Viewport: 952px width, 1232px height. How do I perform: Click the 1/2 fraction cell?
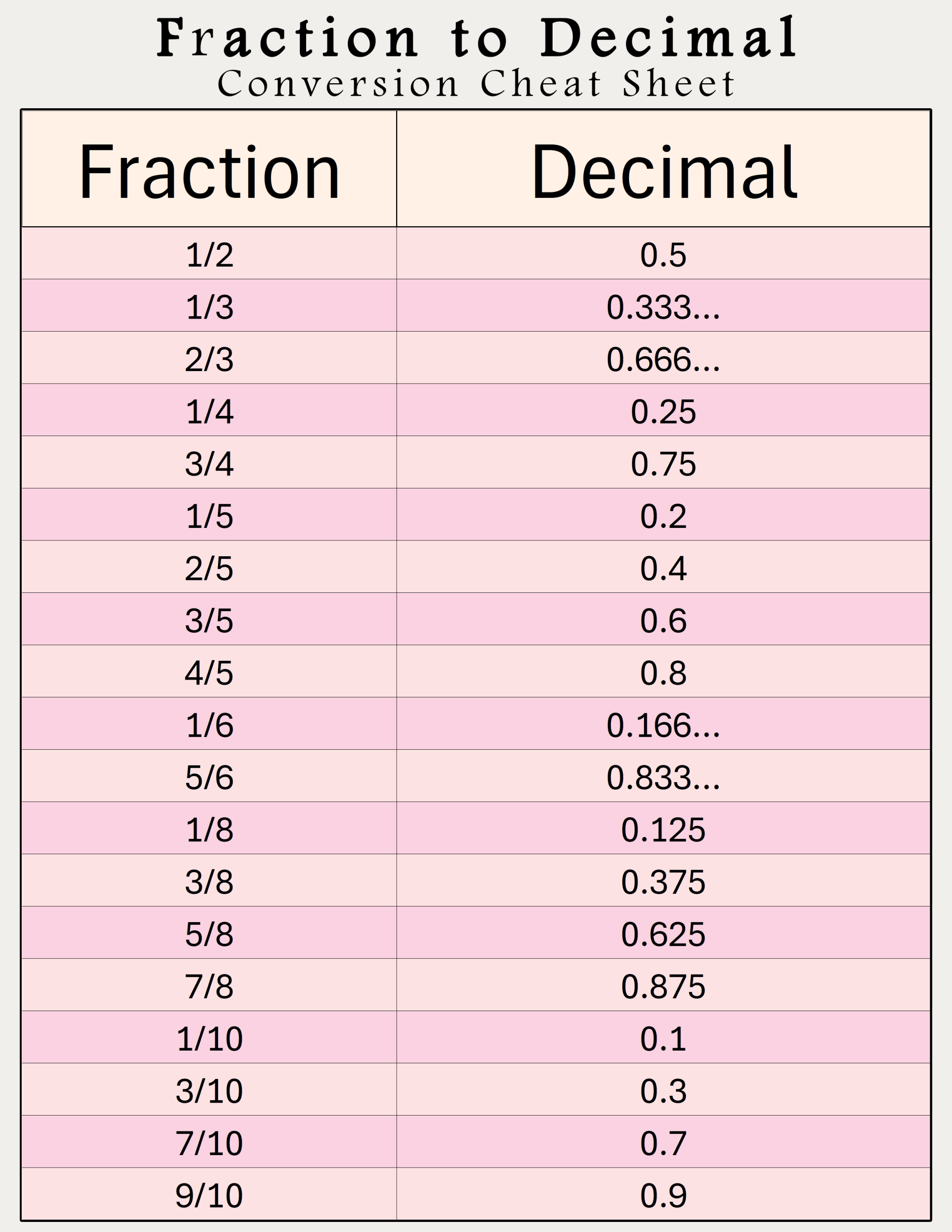[209, 255]
